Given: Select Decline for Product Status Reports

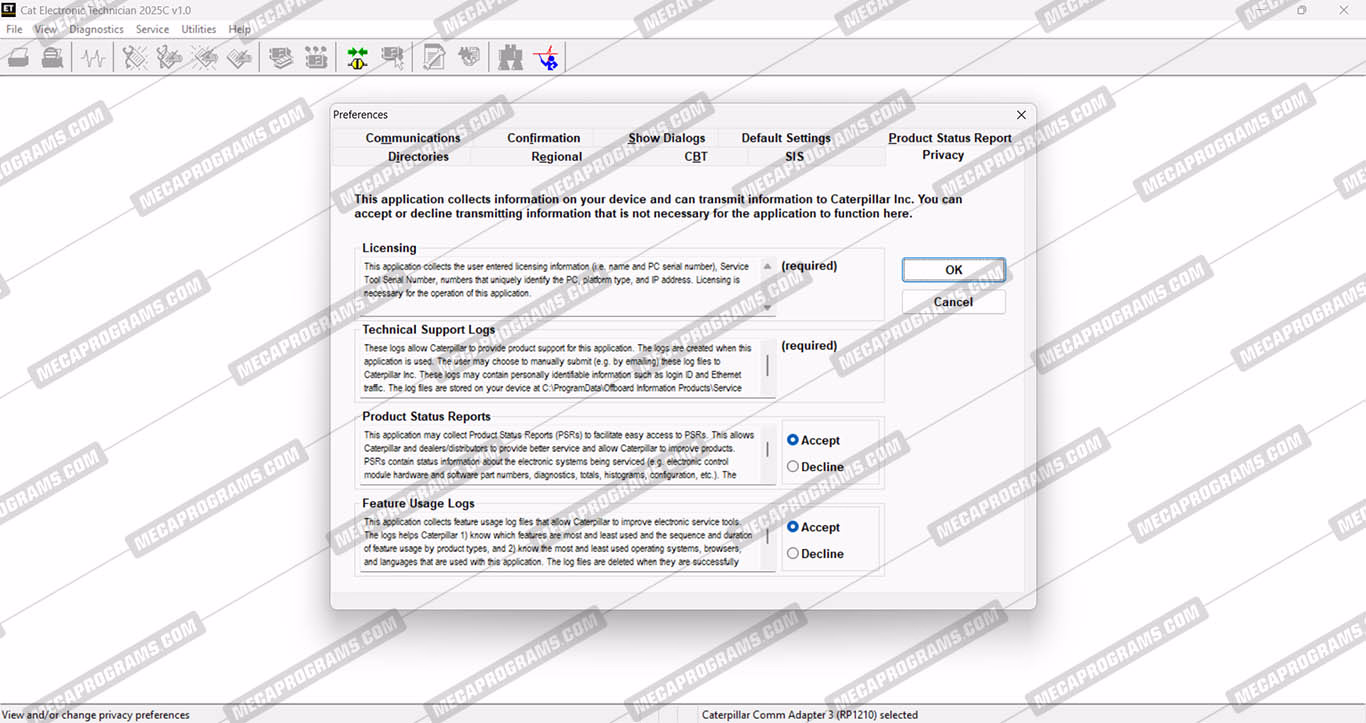Looking at the screenshot, I should [793, 466].
